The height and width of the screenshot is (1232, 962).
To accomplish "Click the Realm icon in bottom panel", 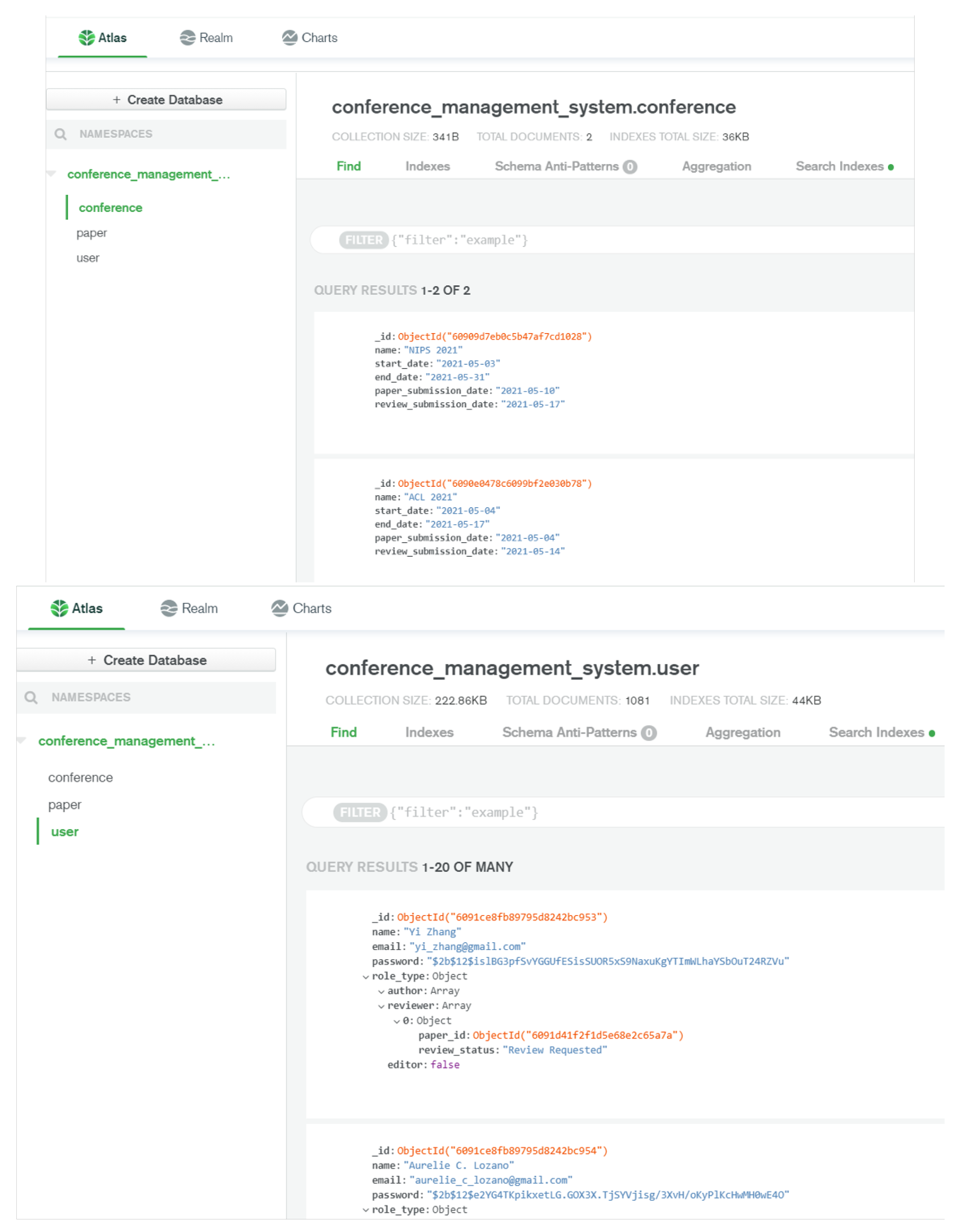I will click(x=169, y=608).
